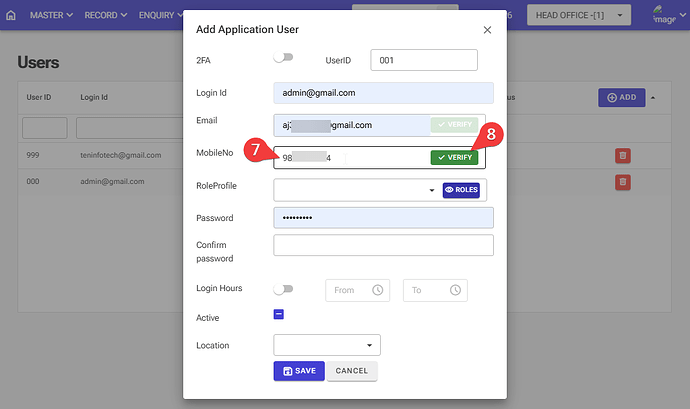
Task: Click the green VERIFY button for MobileNo
Action: pyautogui.click(x=454, y=157)
